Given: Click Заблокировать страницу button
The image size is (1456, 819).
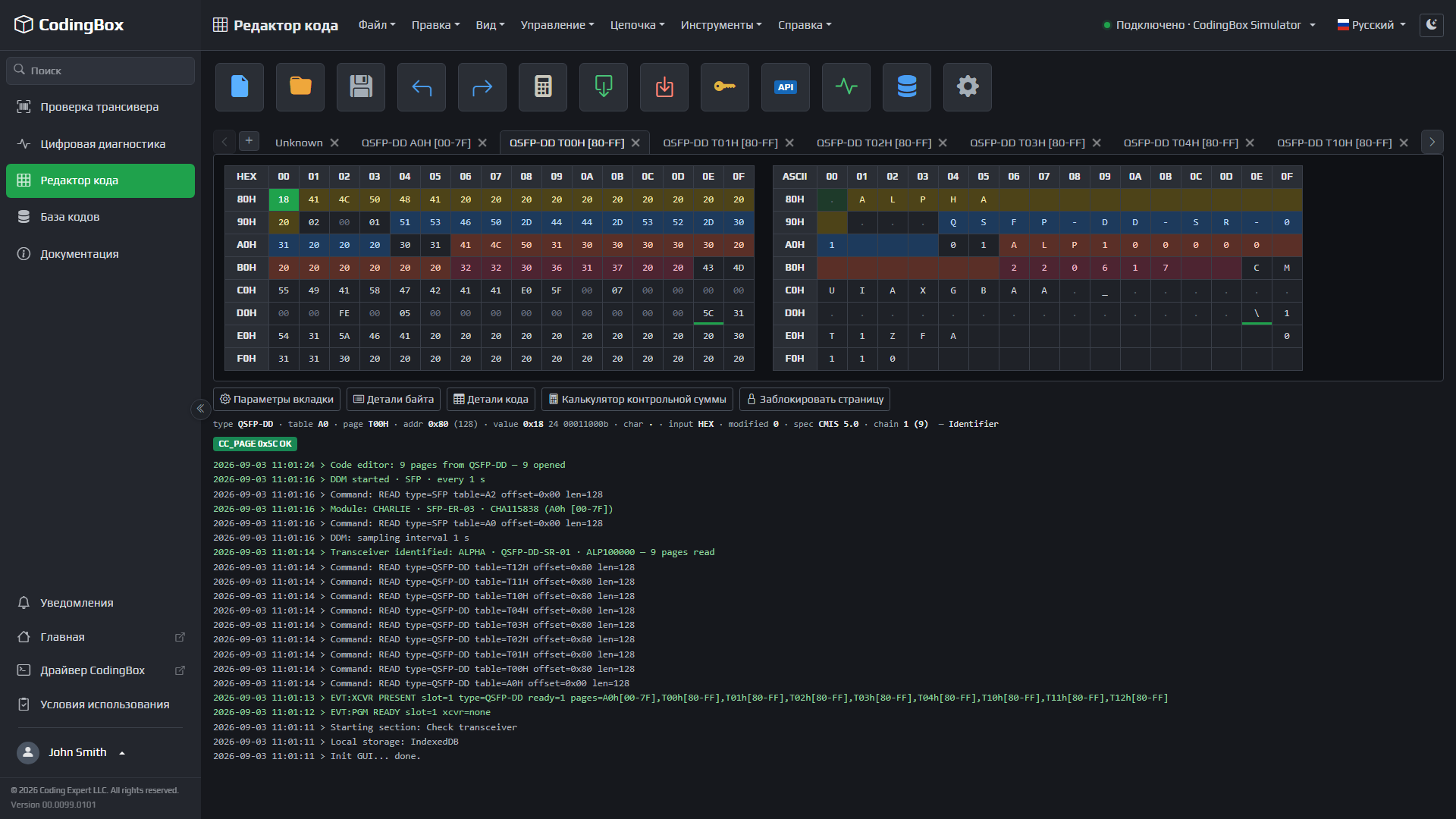Looking at the screenshot, I should tap(814, 400).
